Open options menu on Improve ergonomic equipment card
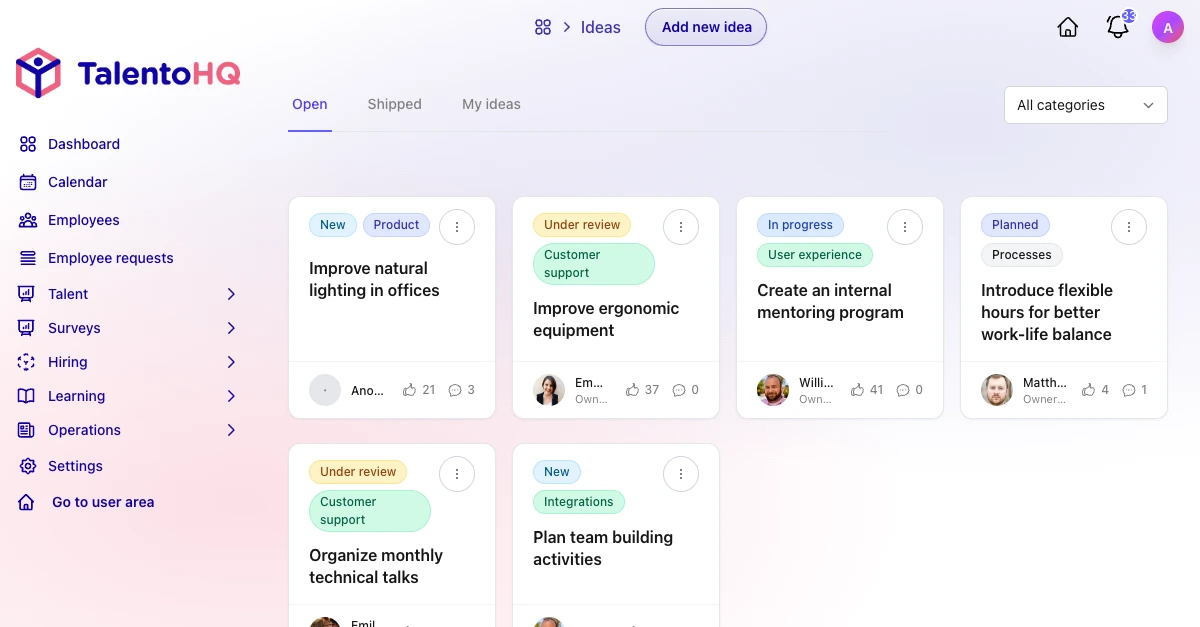1200x627 pixels. [x=681, y=227]
